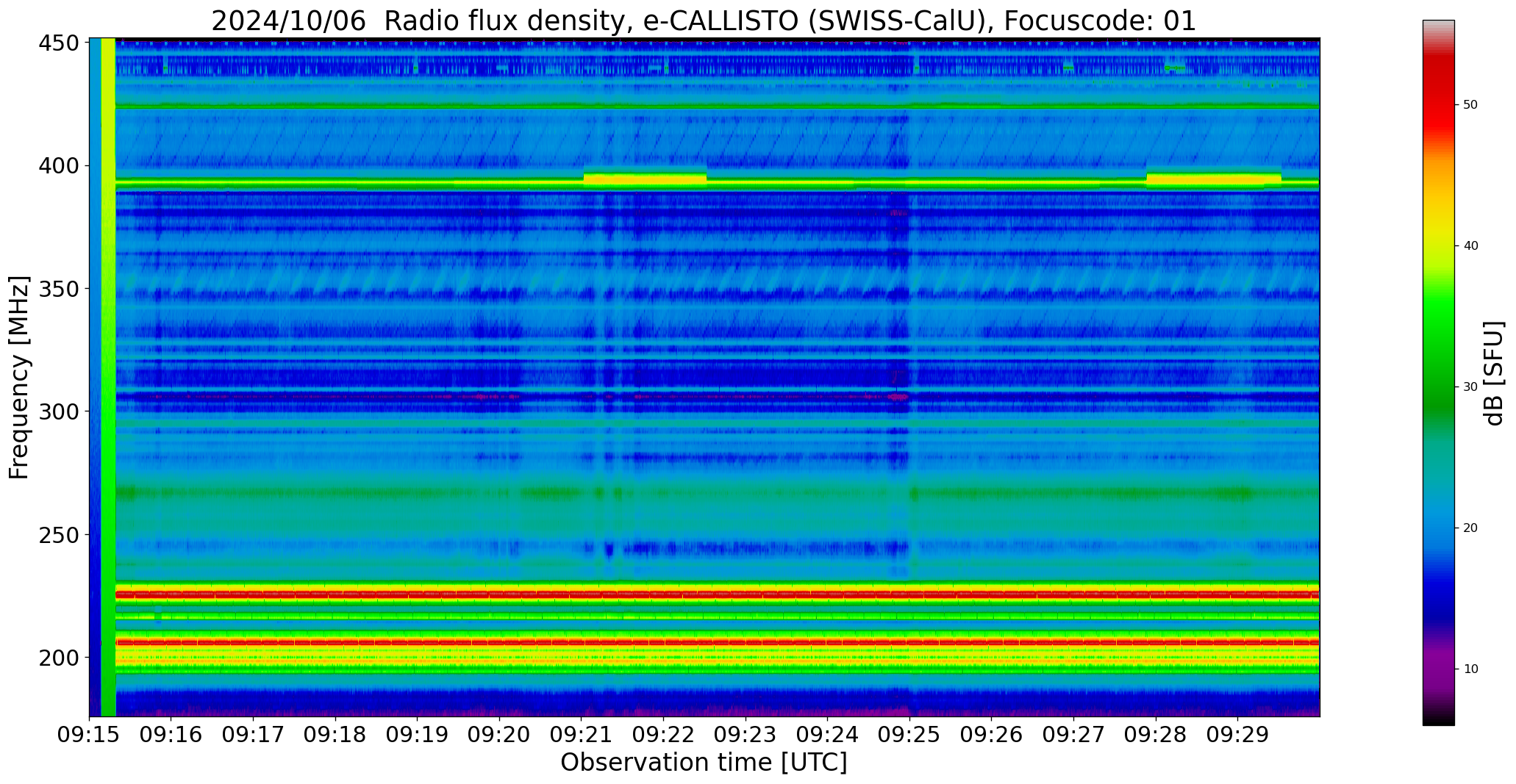Screen dimensions: 1516x784
Task: Click the 09:25 time tick label
Action: (909, 735)
